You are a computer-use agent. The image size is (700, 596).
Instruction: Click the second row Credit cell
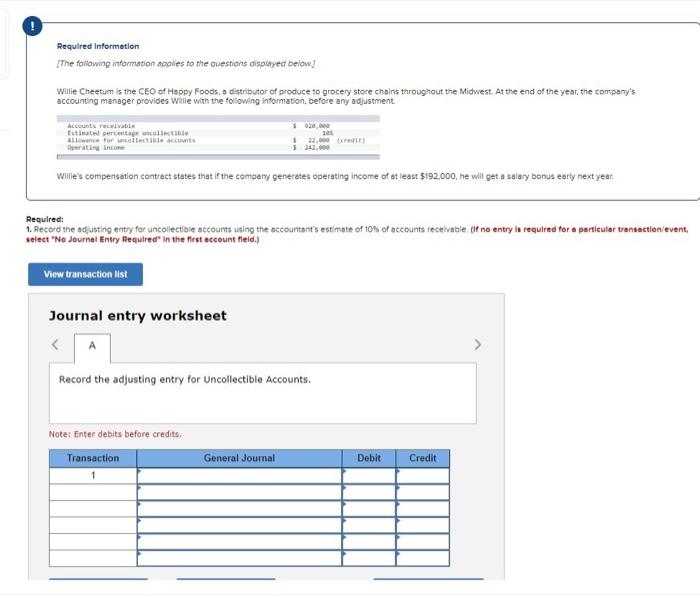[422, 492]
